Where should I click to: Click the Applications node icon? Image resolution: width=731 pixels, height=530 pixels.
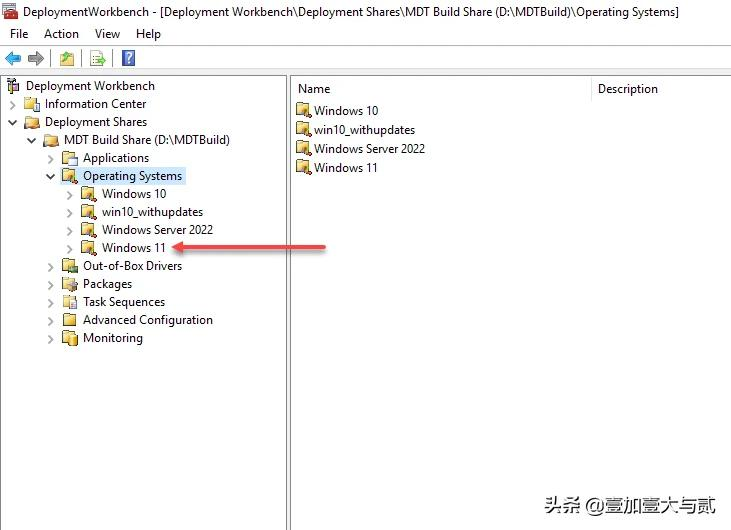pos(69,158)
